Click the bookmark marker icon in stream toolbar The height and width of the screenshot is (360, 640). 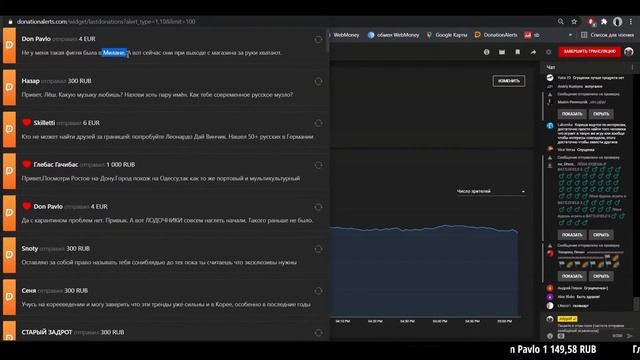[517, 52]
